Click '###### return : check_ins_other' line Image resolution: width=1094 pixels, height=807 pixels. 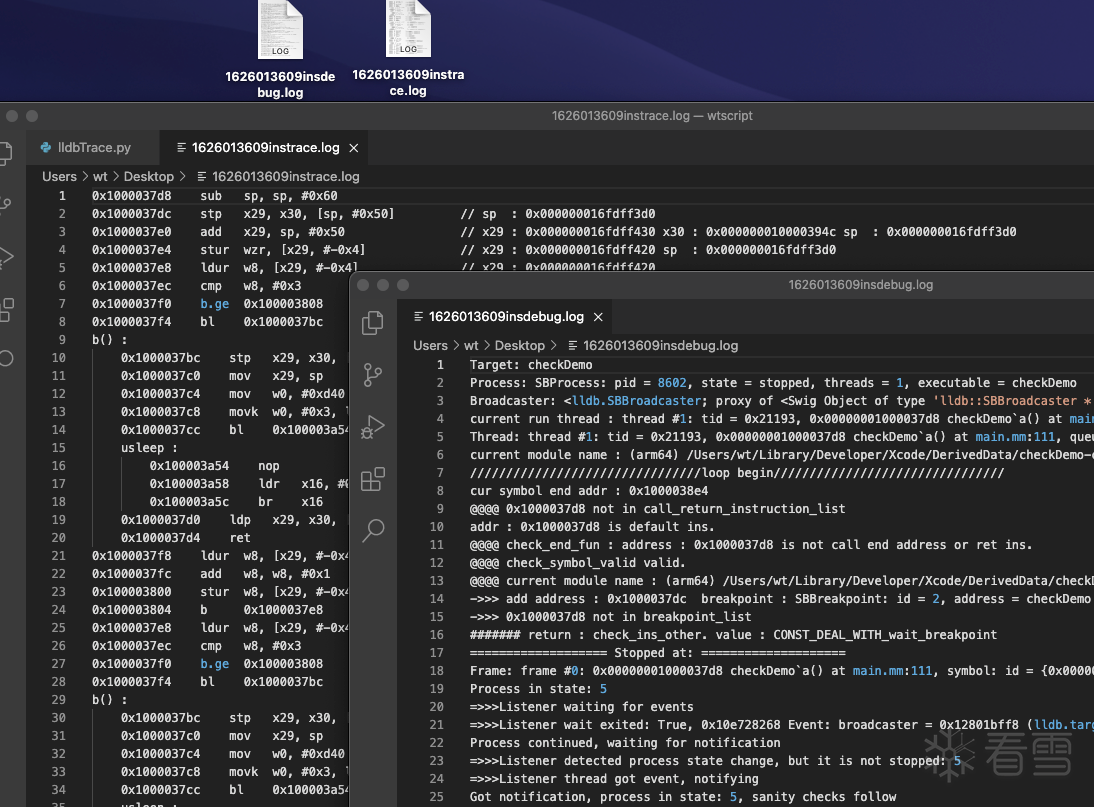(733, 635)
